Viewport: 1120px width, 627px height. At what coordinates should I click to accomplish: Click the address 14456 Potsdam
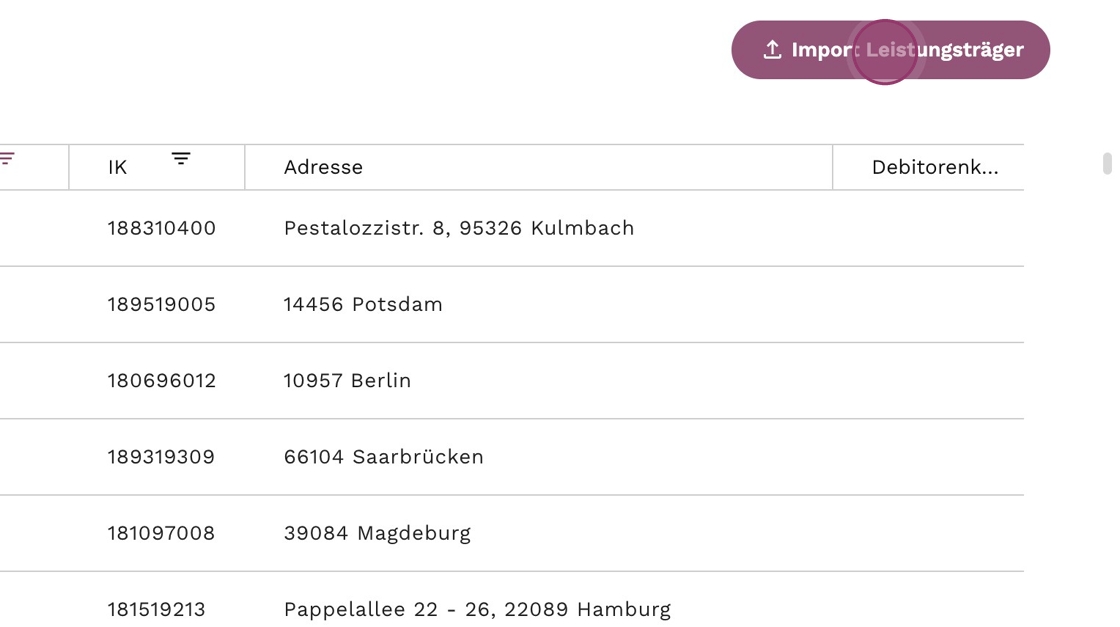tap(363, 304)
